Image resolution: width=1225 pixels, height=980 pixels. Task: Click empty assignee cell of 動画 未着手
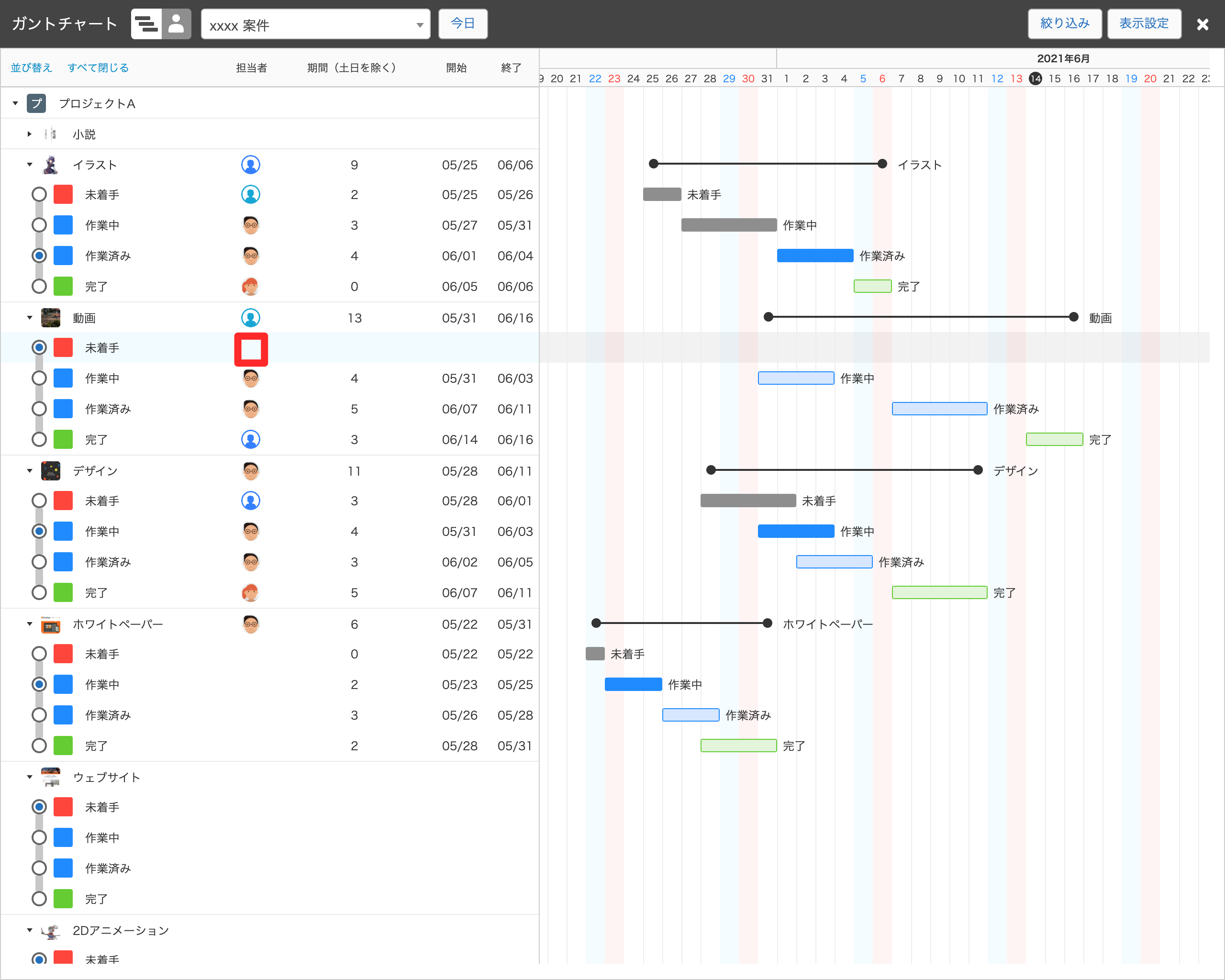click(251, 349)
